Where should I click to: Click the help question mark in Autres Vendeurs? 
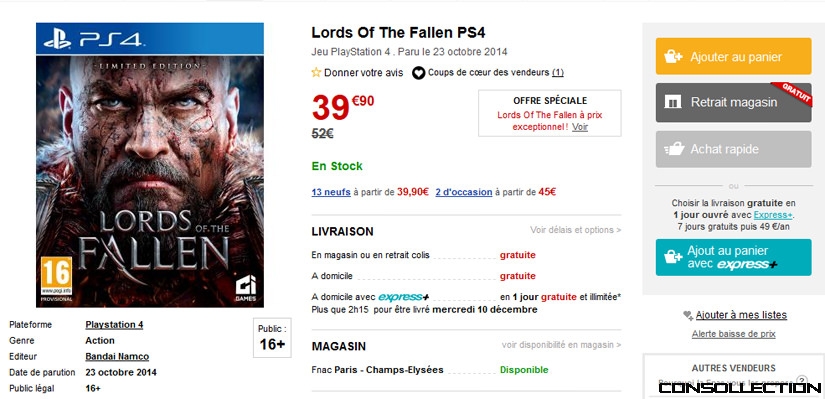tap(801, 381)
